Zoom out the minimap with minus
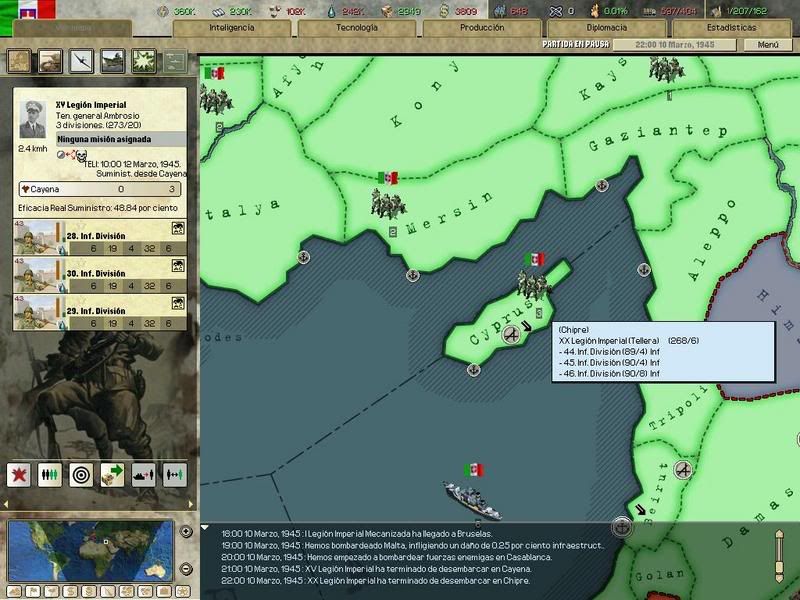Image resolution: width=800 pixels, height=600 pixels. point(186,568)
